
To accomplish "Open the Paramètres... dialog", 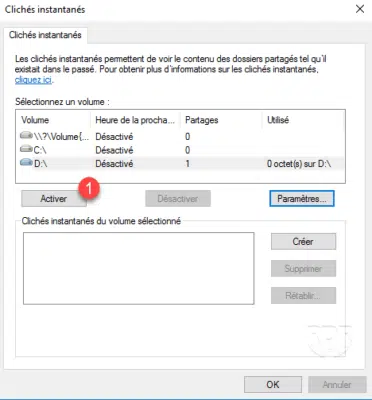I will (302, 199).
